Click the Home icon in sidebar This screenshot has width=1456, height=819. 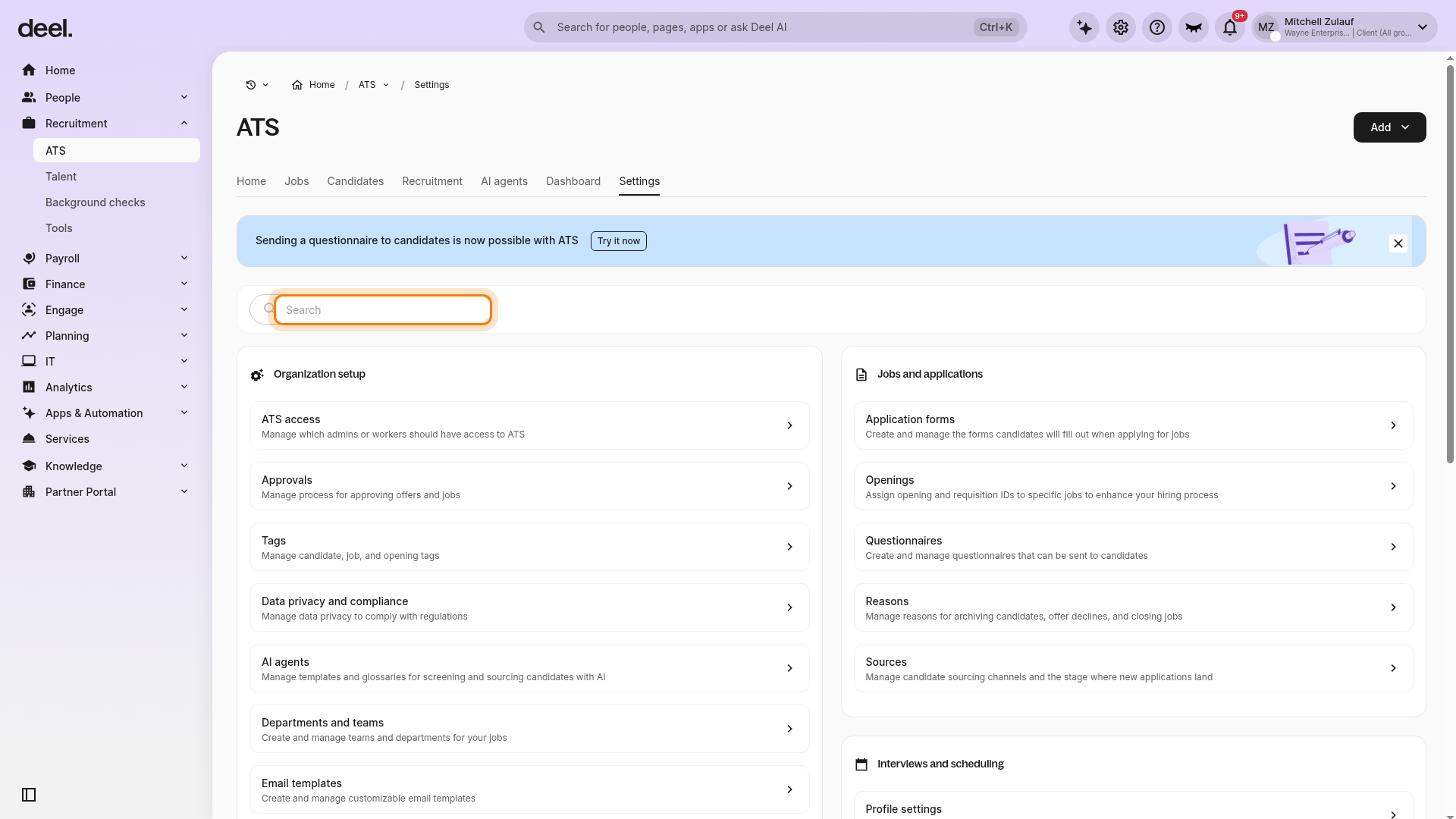click(x=29, y=71)
